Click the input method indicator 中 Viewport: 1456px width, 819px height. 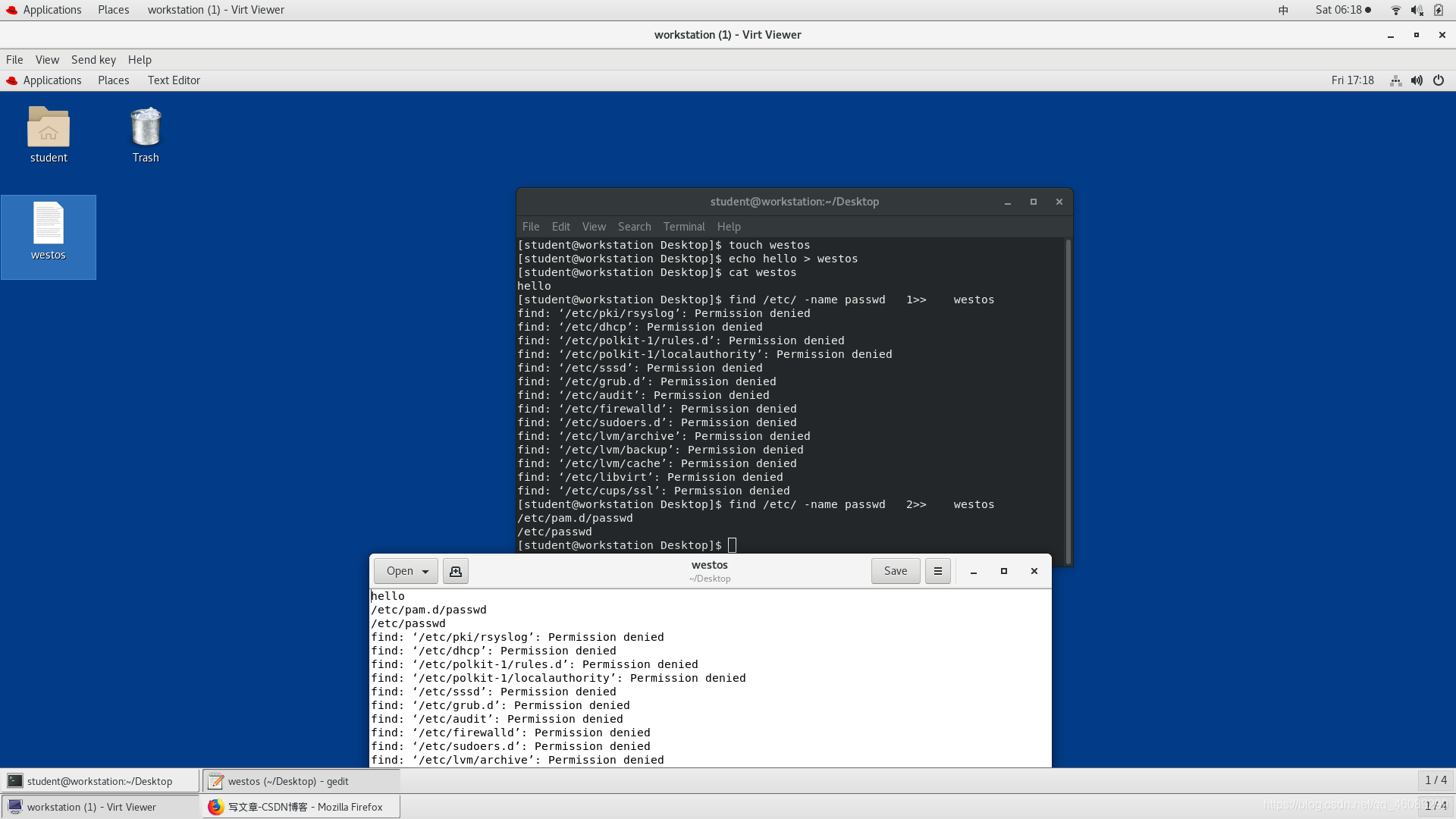coord(1283,10)
